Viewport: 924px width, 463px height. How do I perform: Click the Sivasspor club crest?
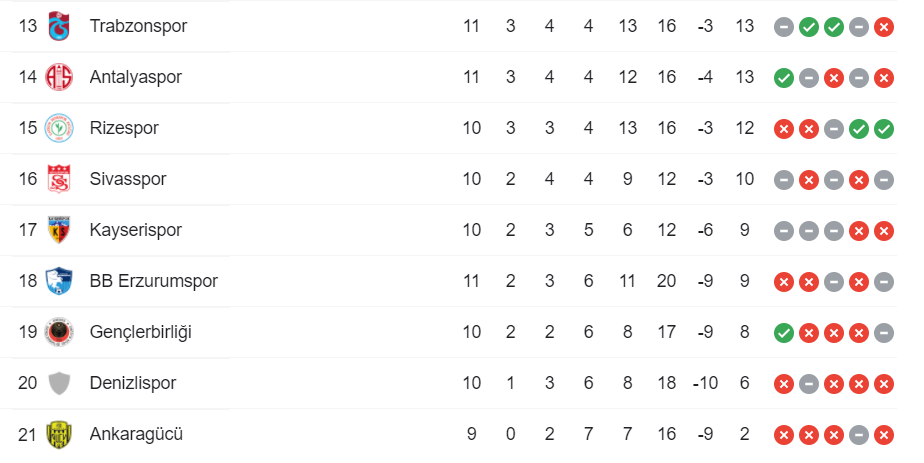pyautogui.click(x=60, y=179)
